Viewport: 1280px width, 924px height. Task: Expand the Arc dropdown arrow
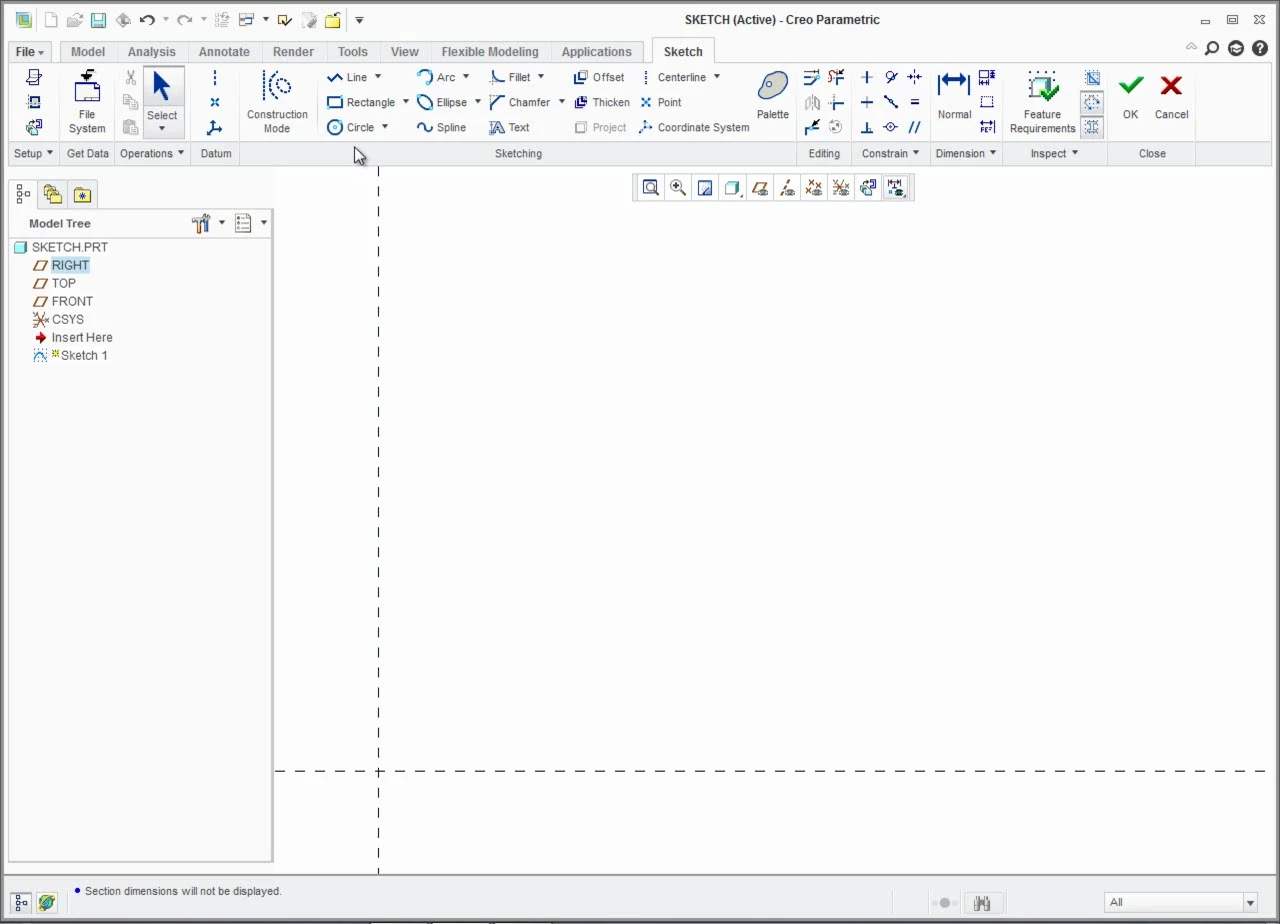tap(465, 77)
